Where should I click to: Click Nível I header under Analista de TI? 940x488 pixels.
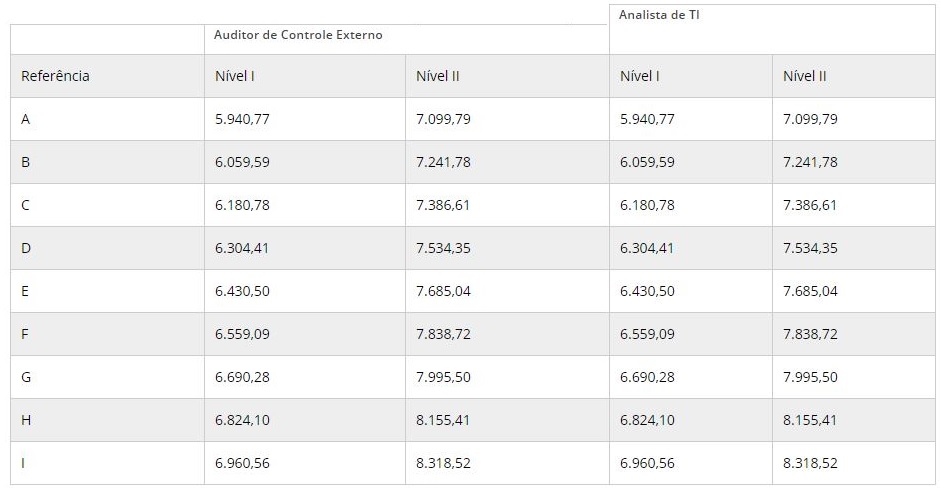(640, 76)
